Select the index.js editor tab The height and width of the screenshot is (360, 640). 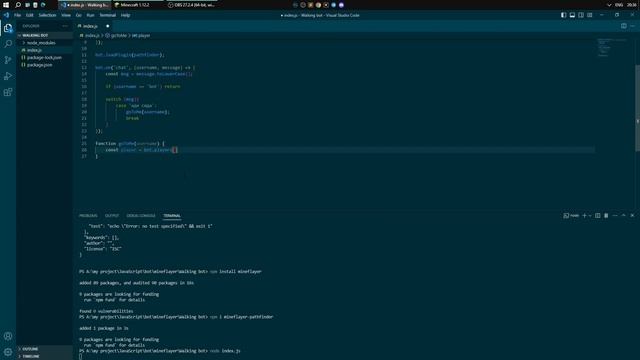[x=94, y=26]
